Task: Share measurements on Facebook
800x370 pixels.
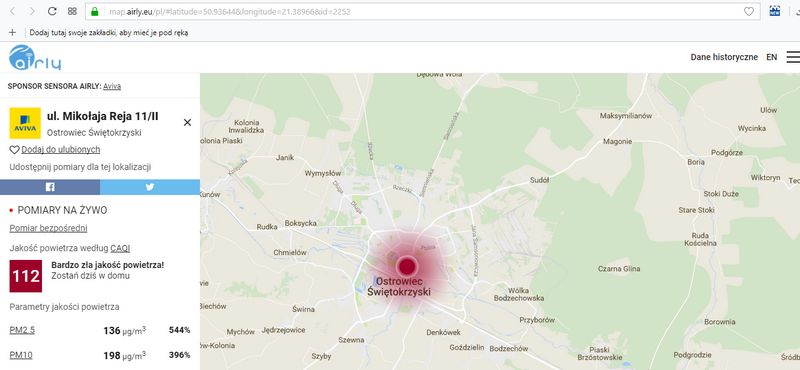Action: (50, 187)
